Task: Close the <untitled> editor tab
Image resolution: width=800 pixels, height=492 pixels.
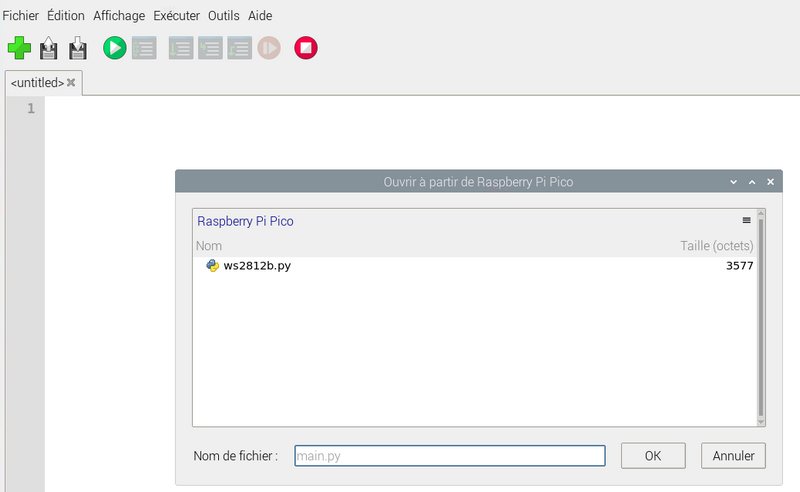Action: point(71,82)
